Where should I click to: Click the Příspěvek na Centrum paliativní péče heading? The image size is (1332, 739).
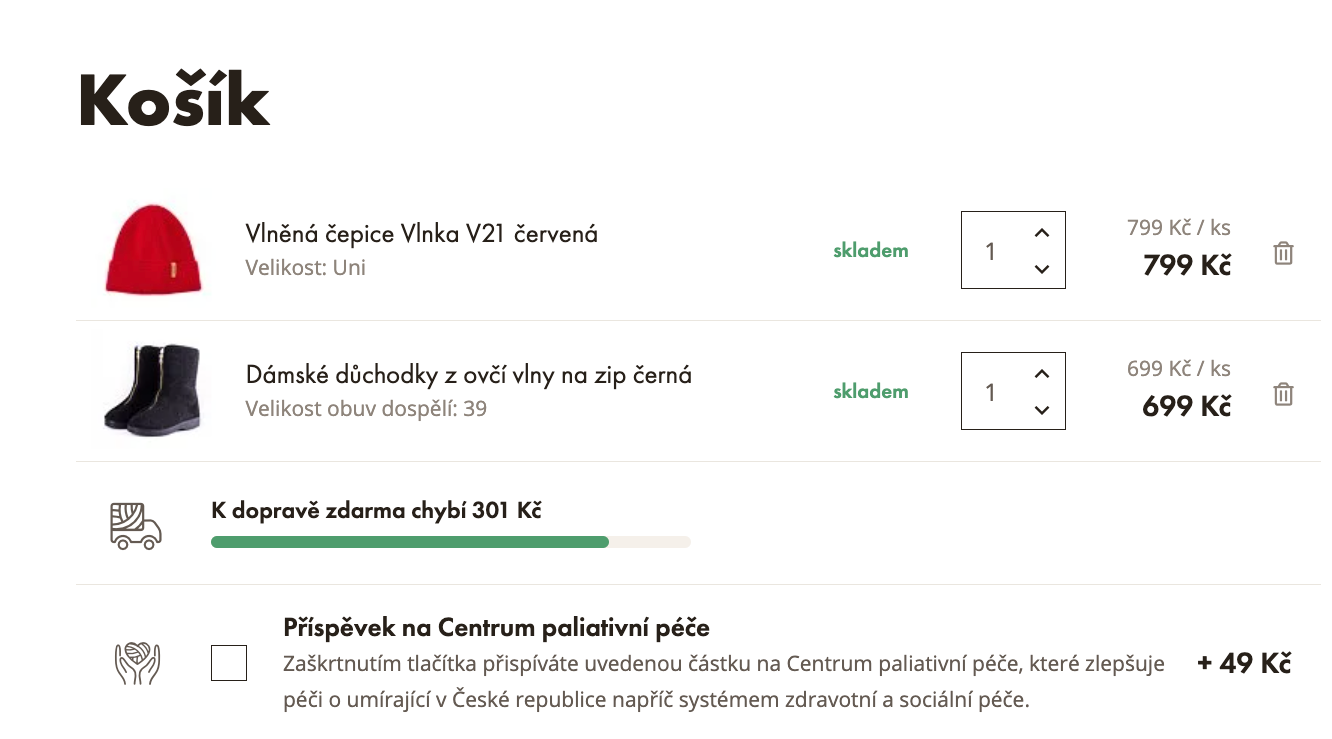pyautogui.click(x=496, y=628)
